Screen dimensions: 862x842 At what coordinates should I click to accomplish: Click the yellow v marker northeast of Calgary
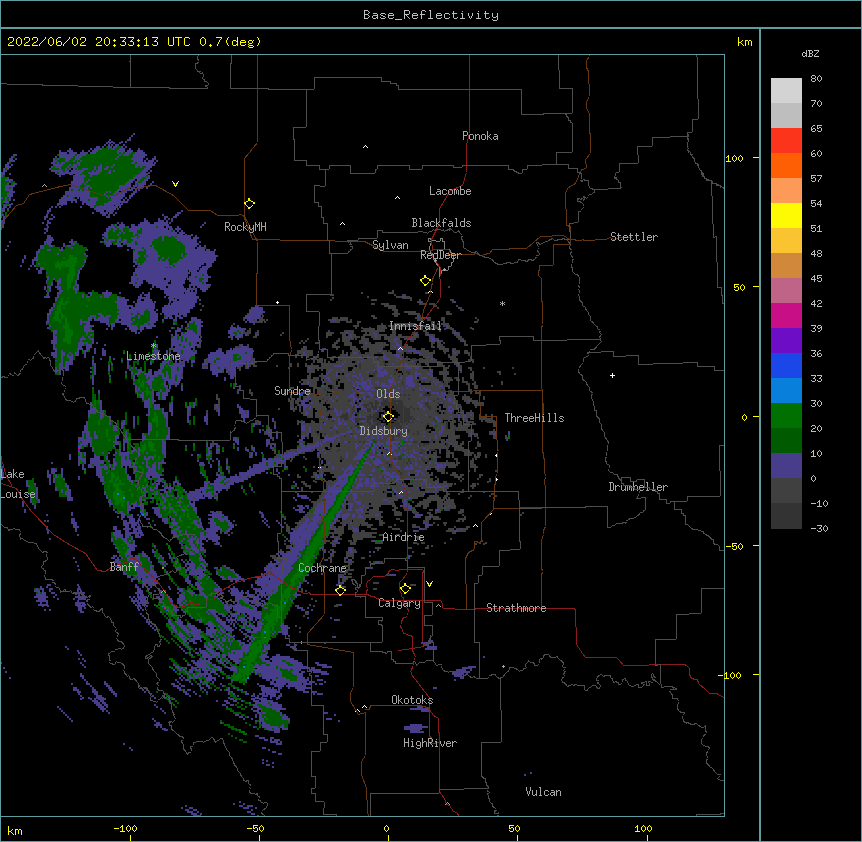pos(429,584)
